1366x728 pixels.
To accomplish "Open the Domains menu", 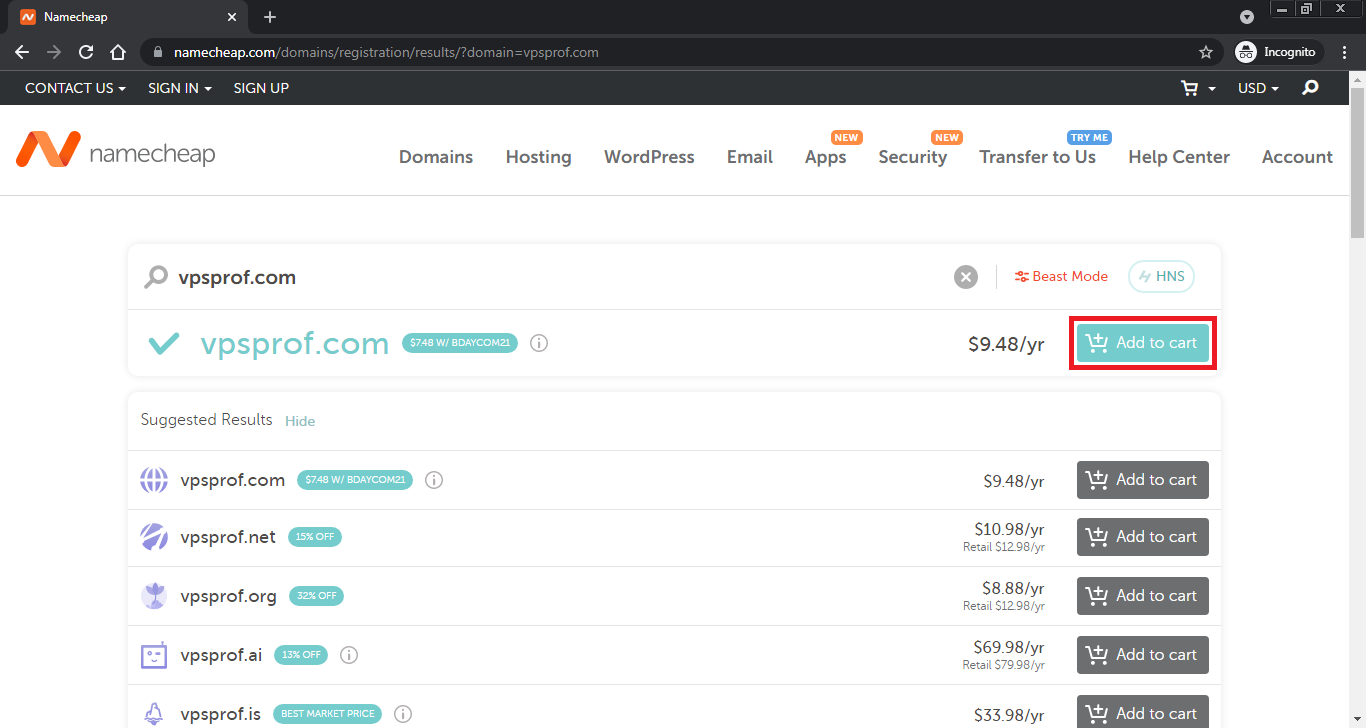I will (436, 157).
